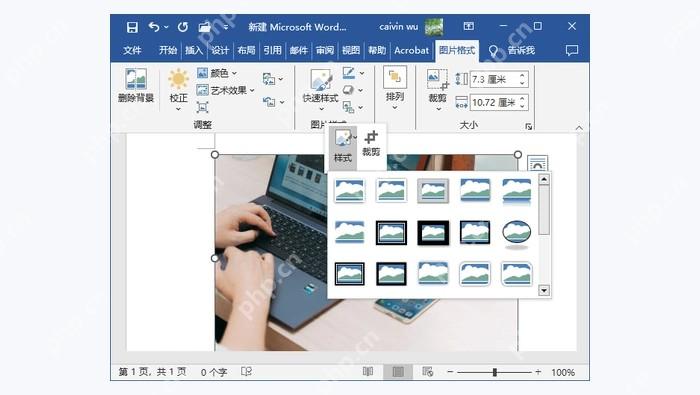
Task: Expand the Customize Quick Access Toolbar arrow
Action: [x=226, y=27]
